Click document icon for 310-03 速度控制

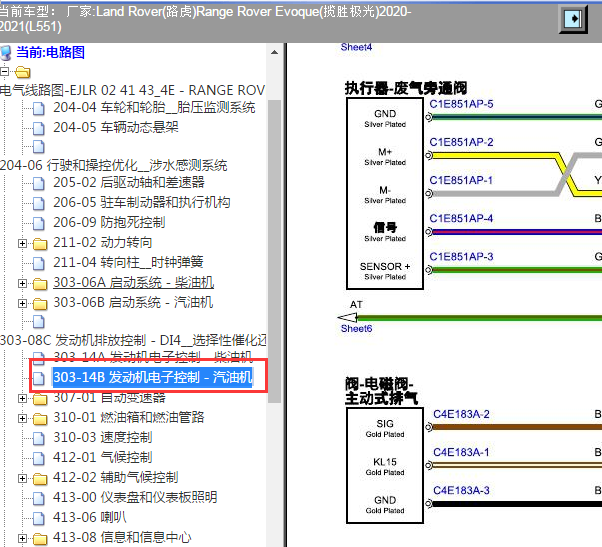pos(39,438)
